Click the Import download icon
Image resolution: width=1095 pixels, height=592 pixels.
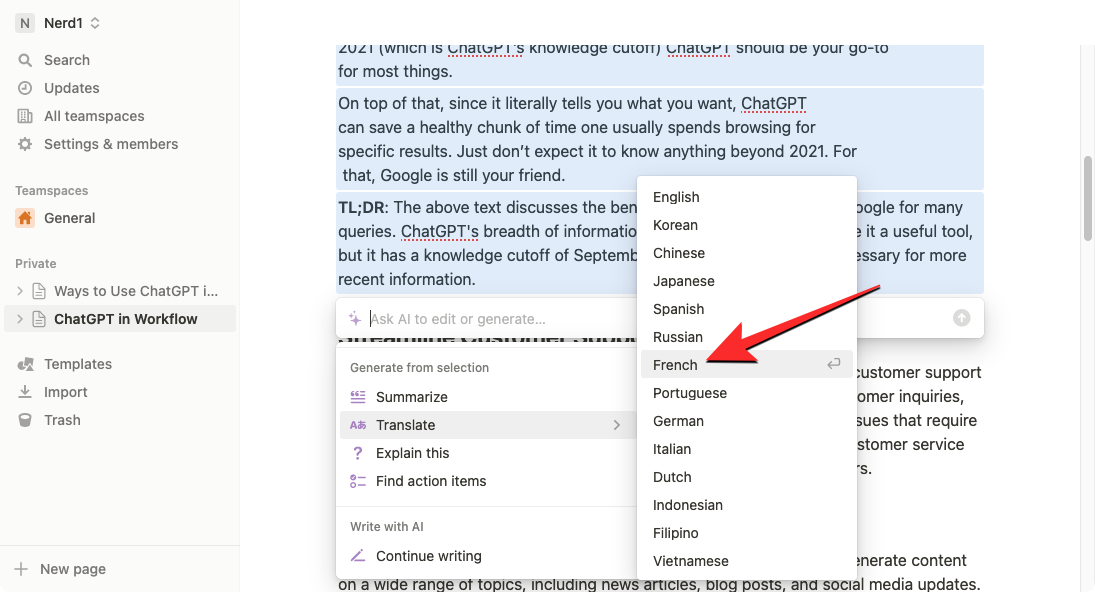tap(25, 392)
